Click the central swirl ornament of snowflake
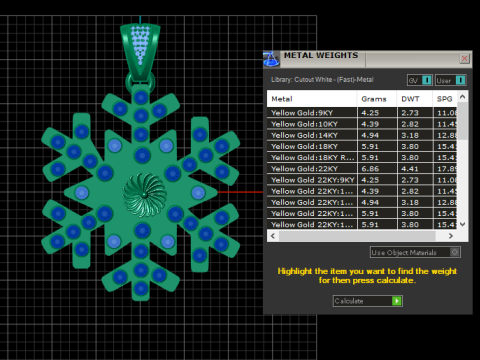 point(144,195)
